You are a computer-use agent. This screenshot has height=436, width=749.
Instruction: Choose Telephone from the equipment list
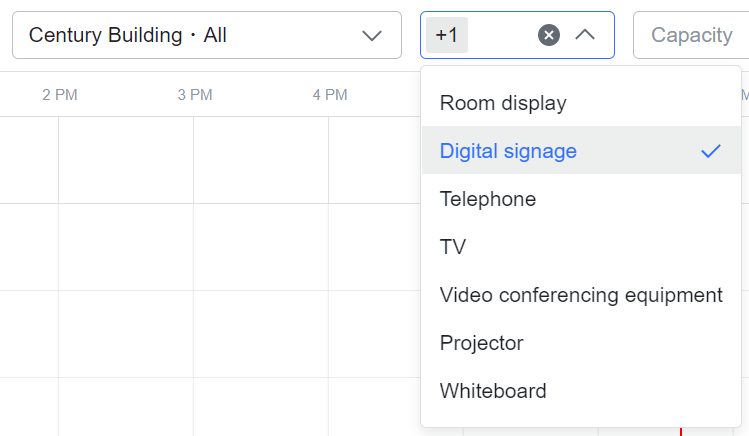coord(488,199)
